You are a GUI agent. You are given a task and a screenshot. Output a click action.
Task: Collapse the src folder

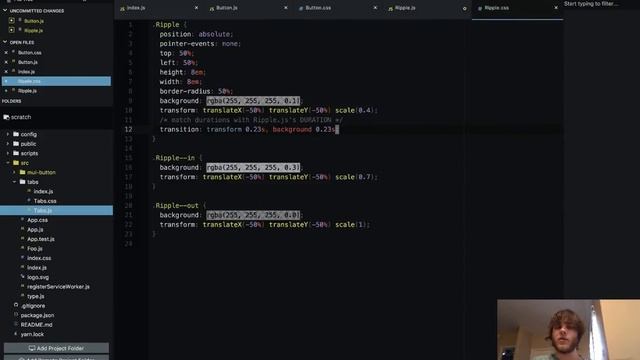[8, 163]
